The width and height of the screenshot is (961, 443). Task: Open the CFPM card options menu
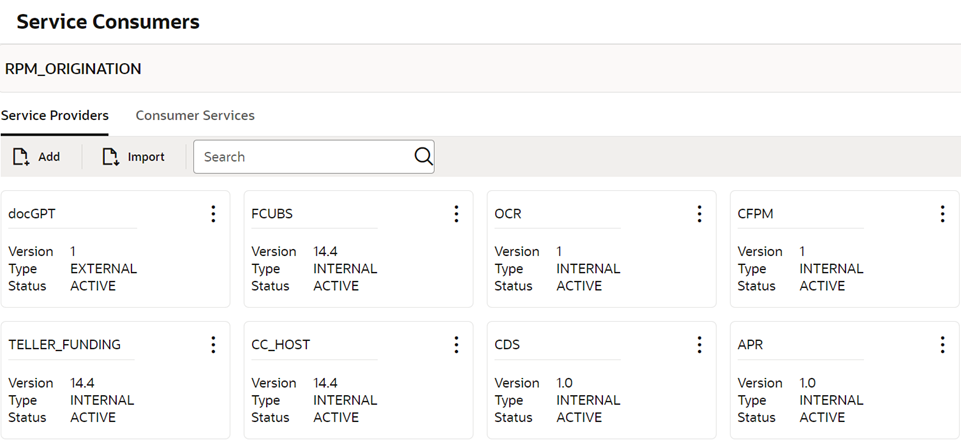coord(942,214)
